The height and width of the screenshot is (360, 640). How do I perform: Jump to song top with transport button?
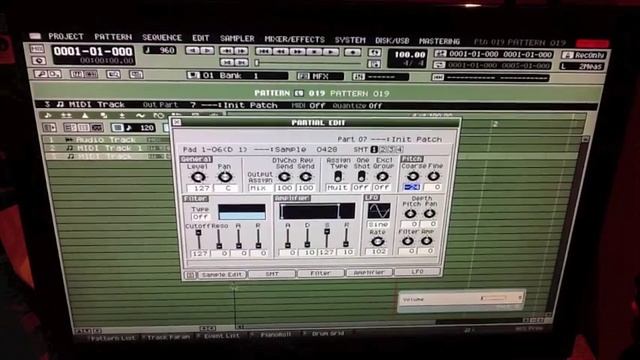click(x=264, y=51)
